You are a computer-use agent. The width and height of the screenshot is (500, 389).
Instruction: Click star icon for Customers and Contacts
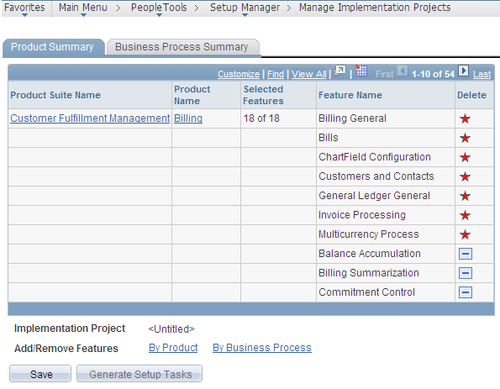pyautogui.click(x=465, y=177)
